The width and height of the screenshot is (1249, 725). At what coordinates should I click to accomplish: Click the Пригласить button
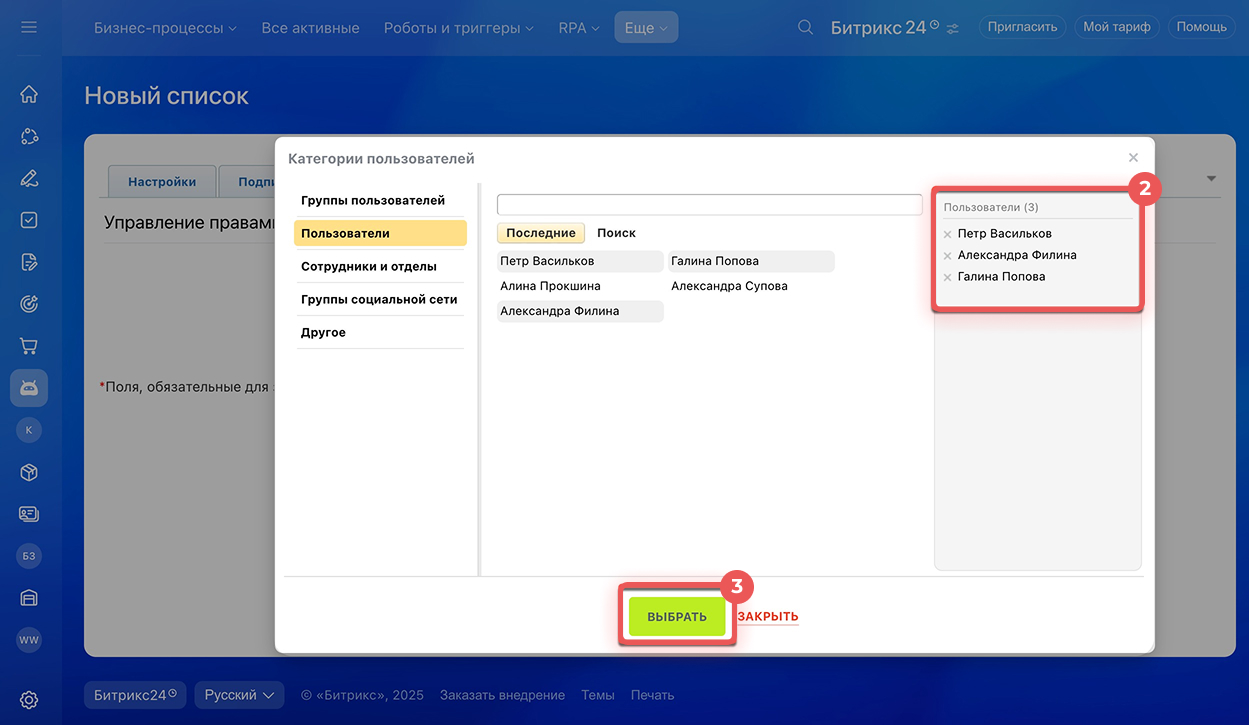coord(1022,27)
